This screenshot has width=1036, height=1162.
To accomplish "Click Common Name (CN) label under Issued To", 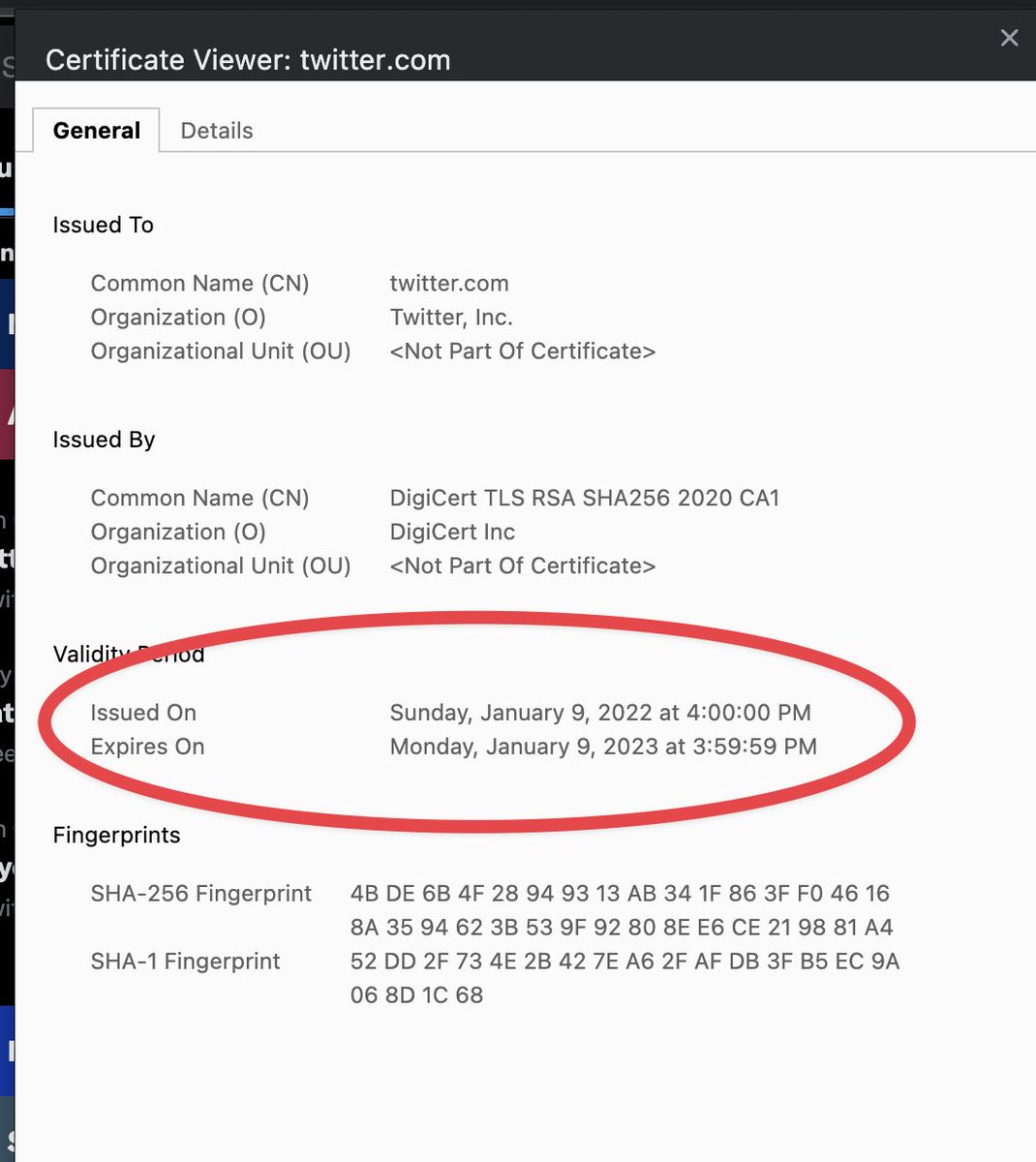I will click(199, 283).
